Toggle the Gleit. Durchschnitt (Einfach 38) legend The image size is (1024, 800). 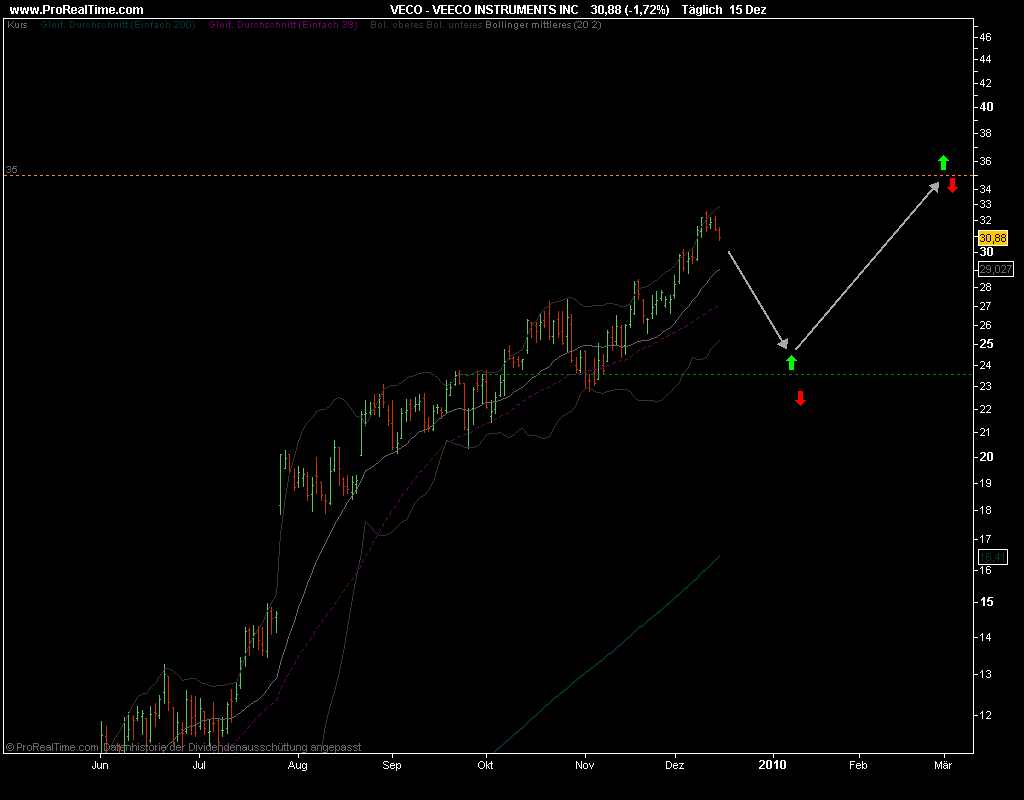[x=283, y=23]
